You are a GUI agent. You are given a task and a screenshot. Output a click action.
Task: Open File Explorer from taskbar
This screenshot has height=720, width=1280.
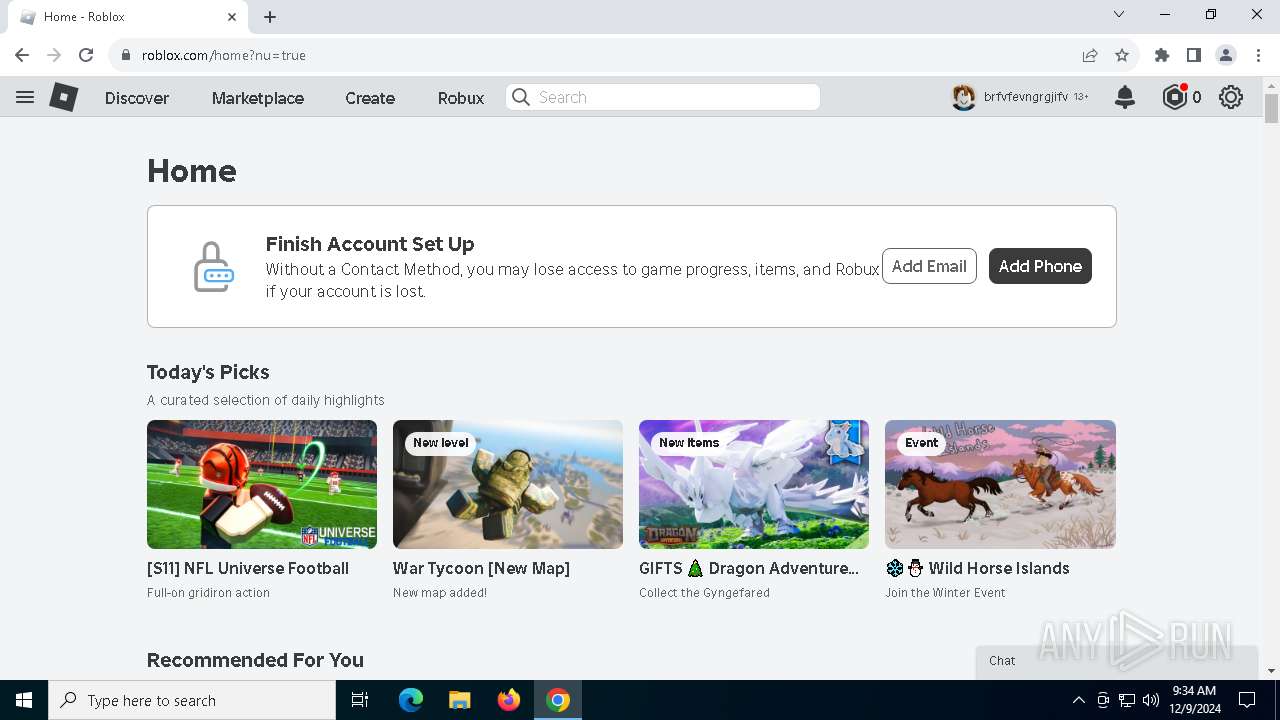coord(459,700)
